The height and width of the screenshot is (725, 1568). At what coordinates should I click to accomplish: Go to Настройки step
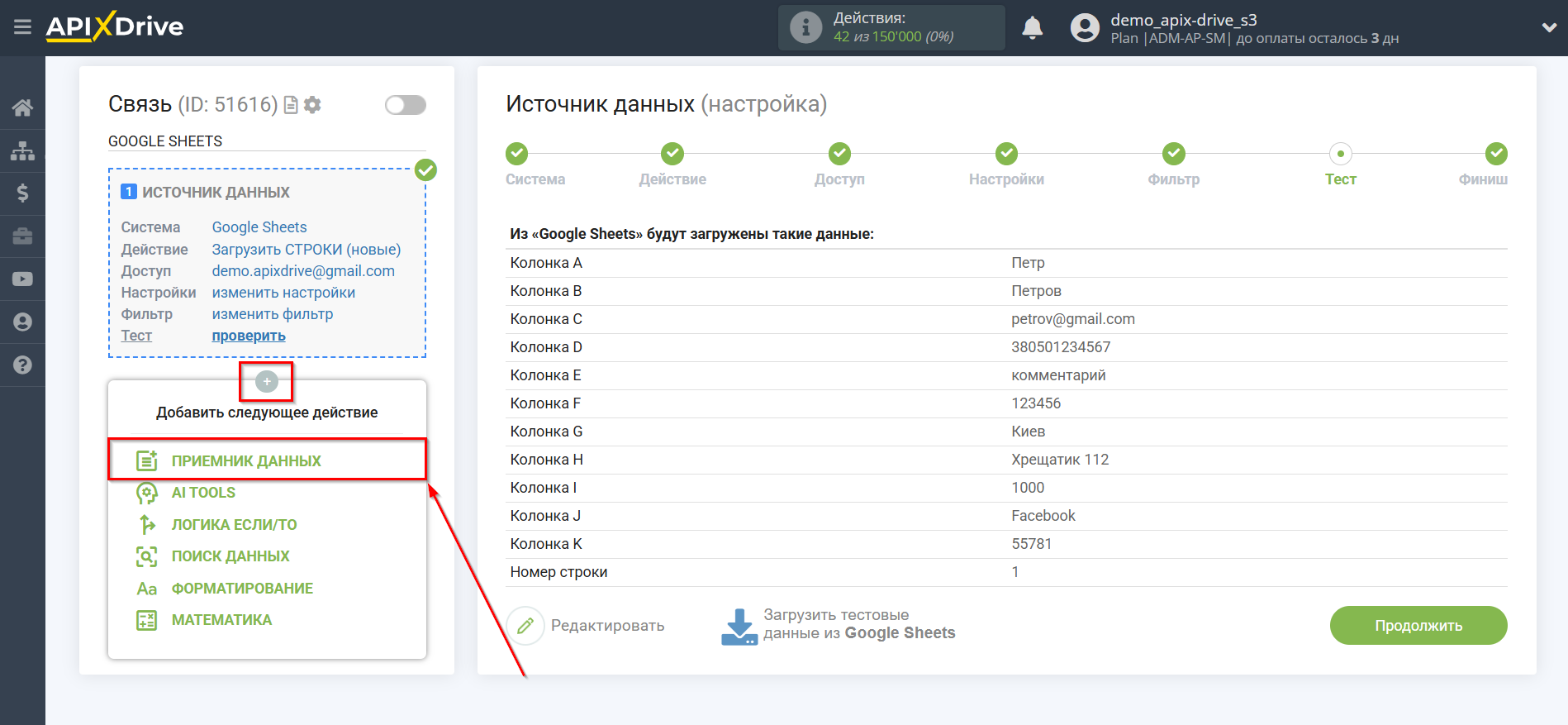click(x=1006, y=154)
